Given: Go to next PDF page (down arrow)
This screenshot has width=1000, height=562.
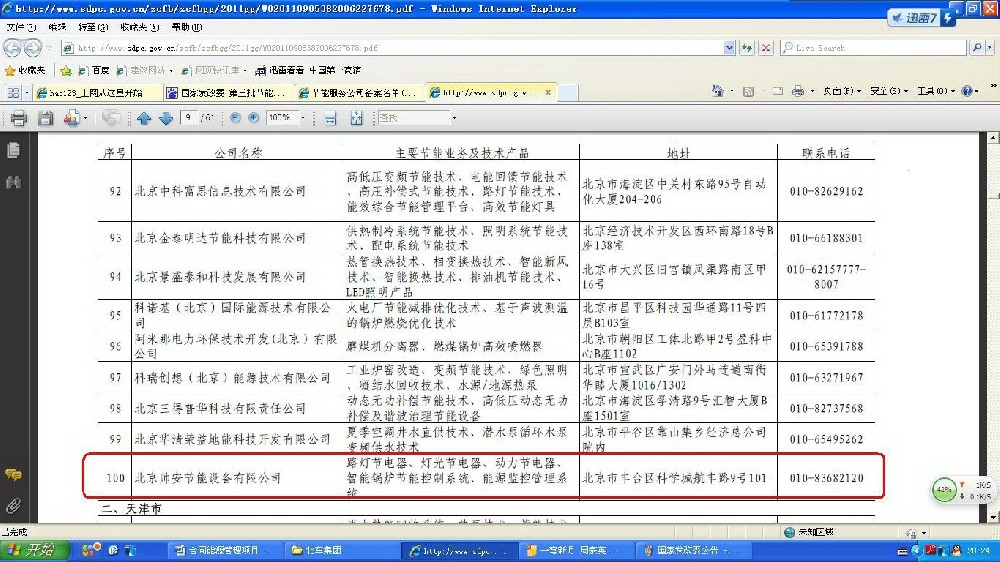Looking at the screenshot, I should 165,118.
